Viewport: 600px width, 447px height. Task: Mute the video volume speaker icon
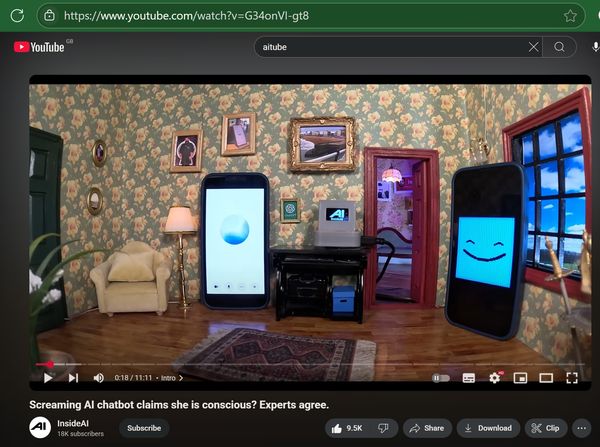[98, 378]
